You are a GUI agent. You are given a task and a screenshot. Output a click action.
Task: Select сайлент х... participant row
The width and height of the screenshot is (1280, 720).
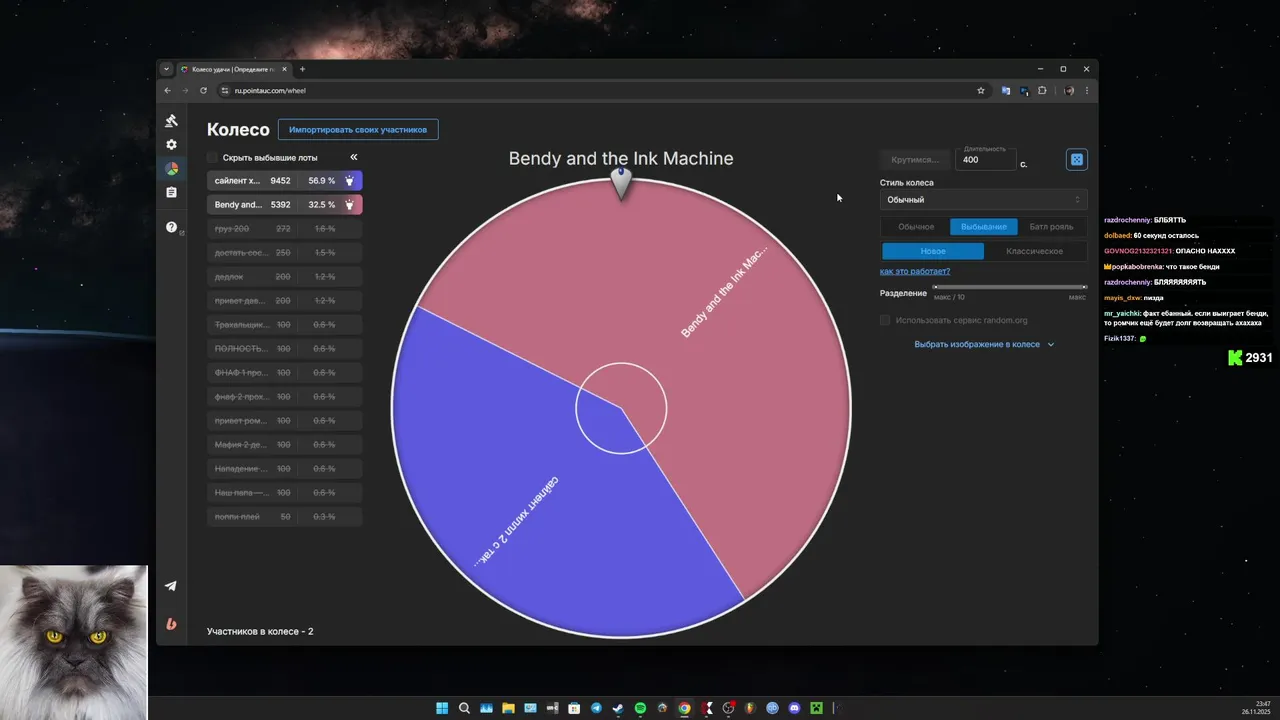click(285, 181)
